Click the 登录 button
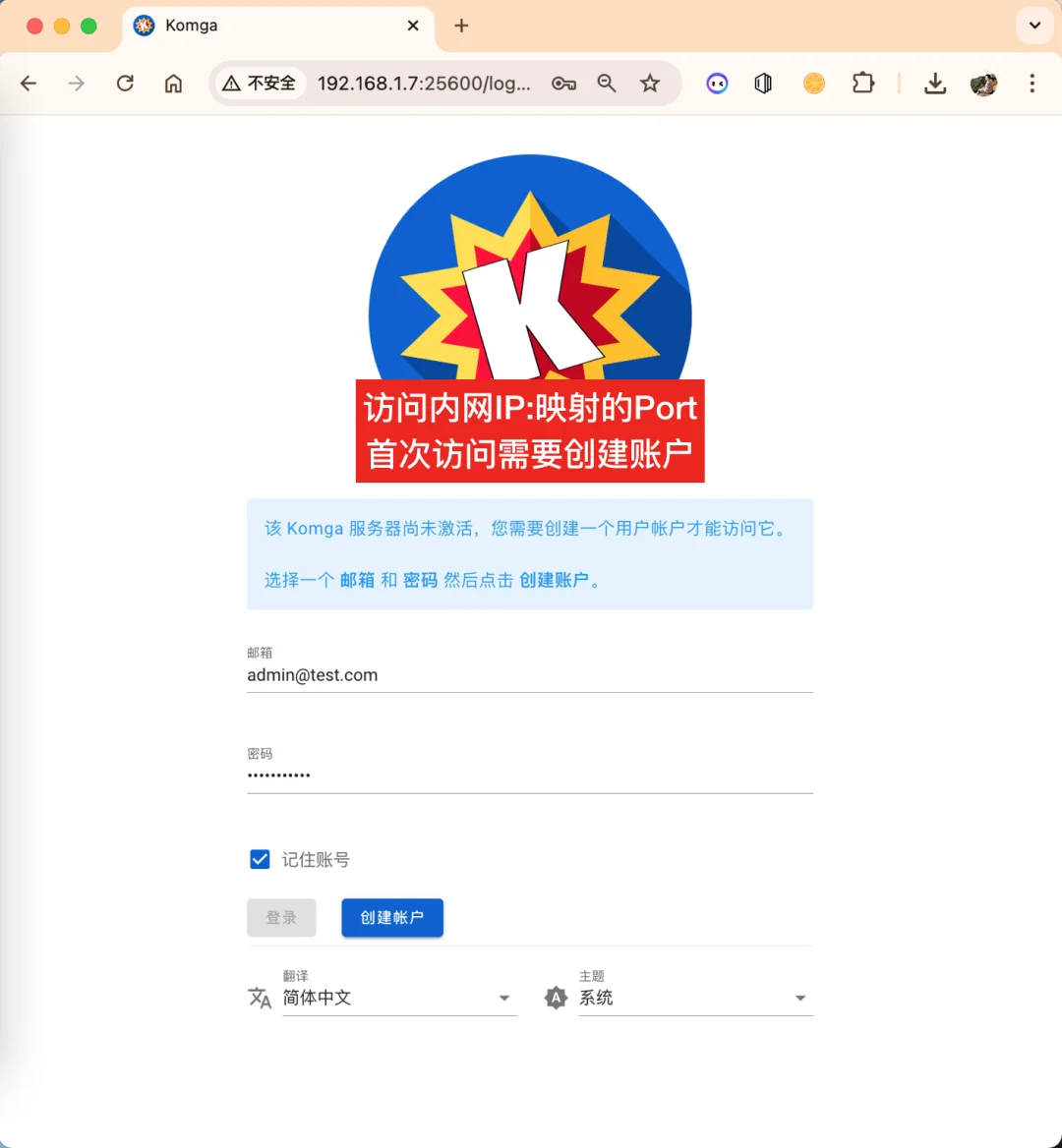 coord(281,917)
